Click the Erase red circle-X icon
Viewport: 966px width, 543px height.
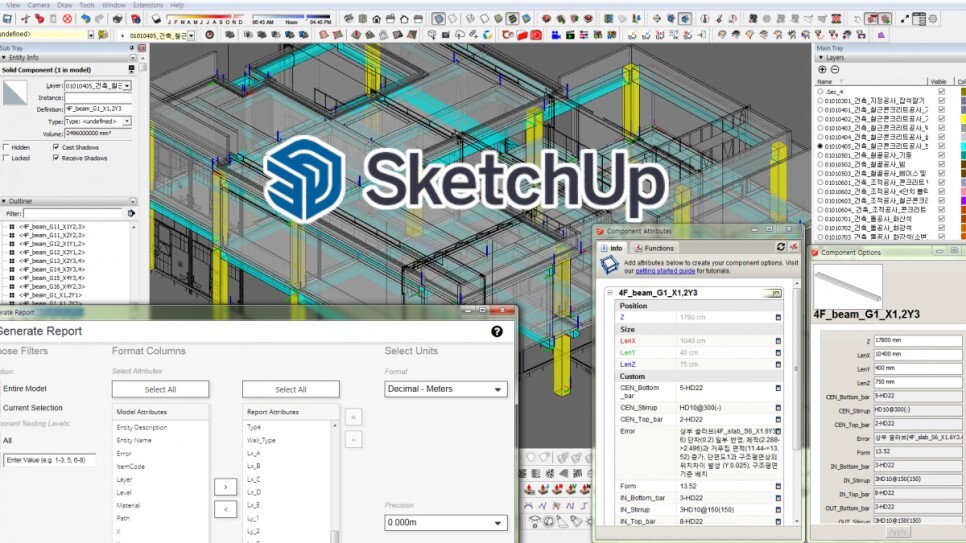click(67, 19)
